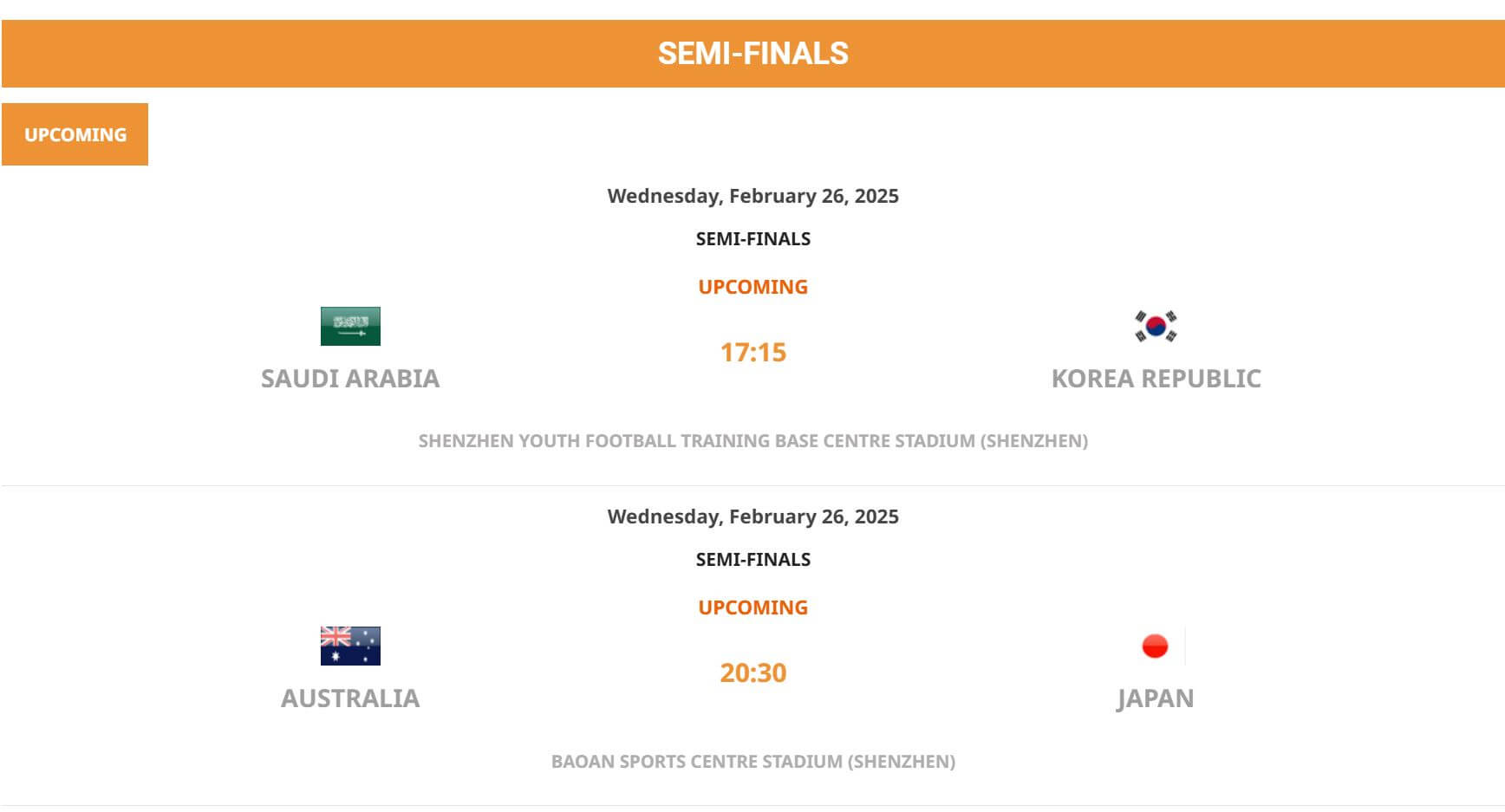The width and height of the screenshot is (1505, 812).
Task: Click the first match date, February 26
Action: pos(753,196)
